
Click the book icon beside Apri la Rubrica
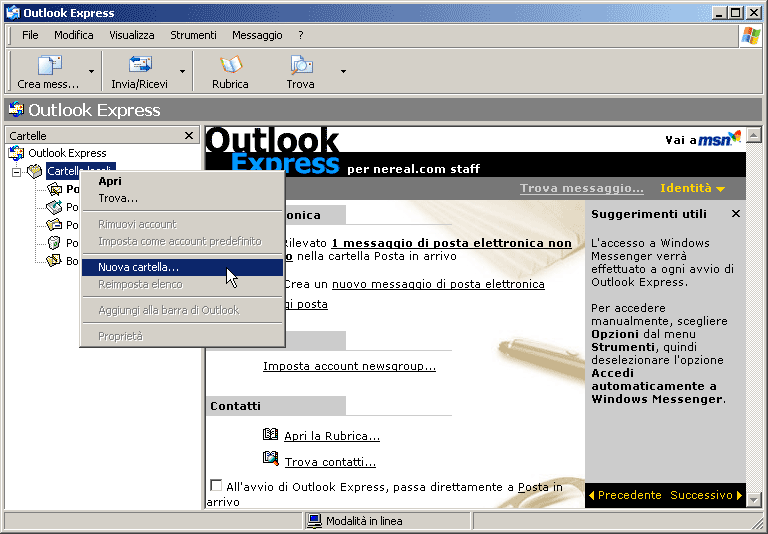pos(270,434)
